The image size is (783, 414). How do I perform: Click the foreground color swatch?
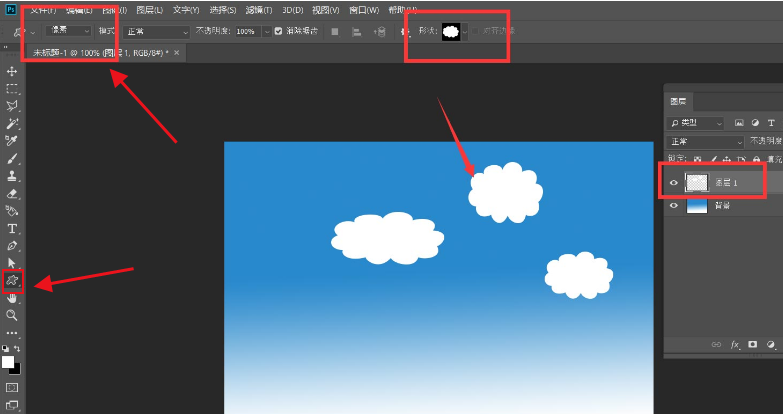[8, 361]
